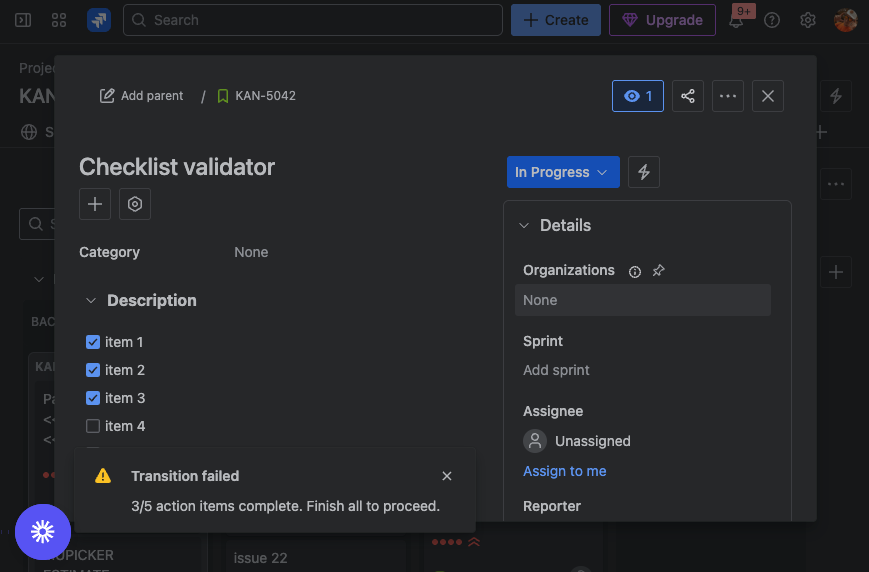Open the notifications bell icon
Image resolution: width=869 pixels, height=572 pixels.
click(x=736, y=20)
